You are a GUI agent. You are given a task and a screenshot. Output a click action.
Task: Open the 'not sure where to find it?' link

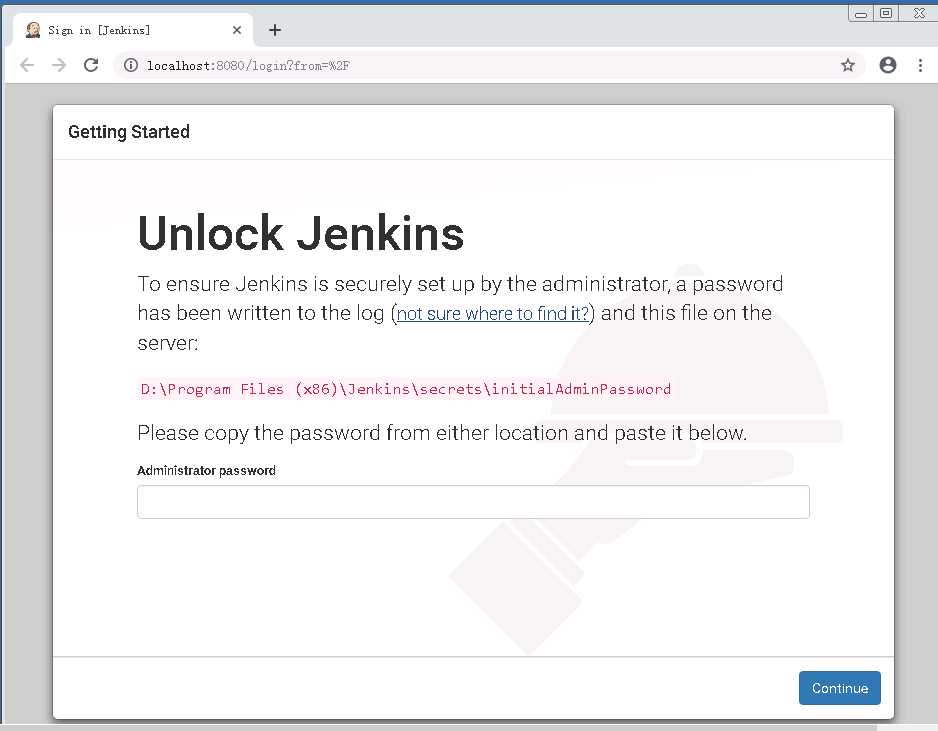tap(492, 313)
